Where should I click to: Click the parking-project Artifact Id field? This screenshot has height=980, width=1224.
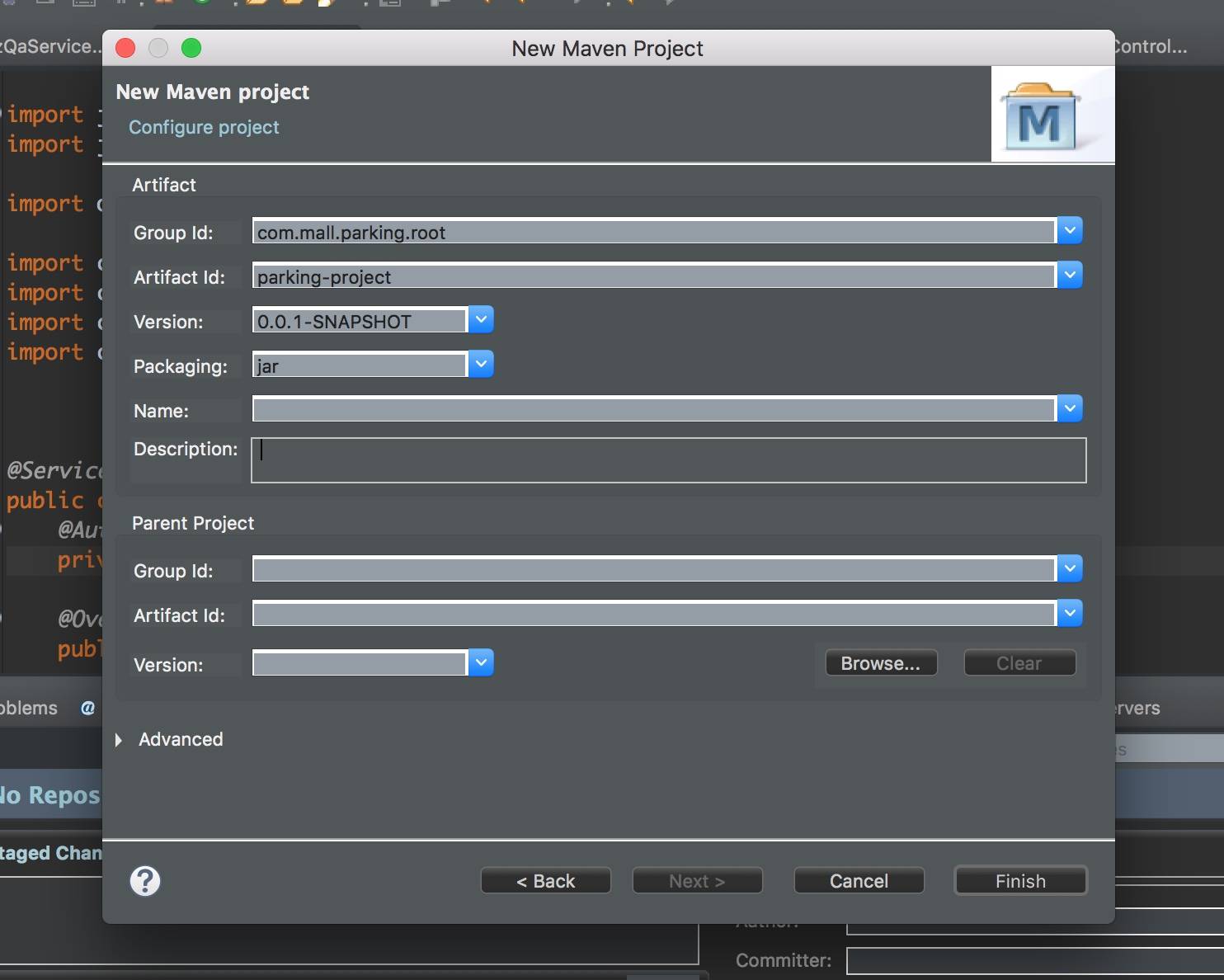(653, 277)
